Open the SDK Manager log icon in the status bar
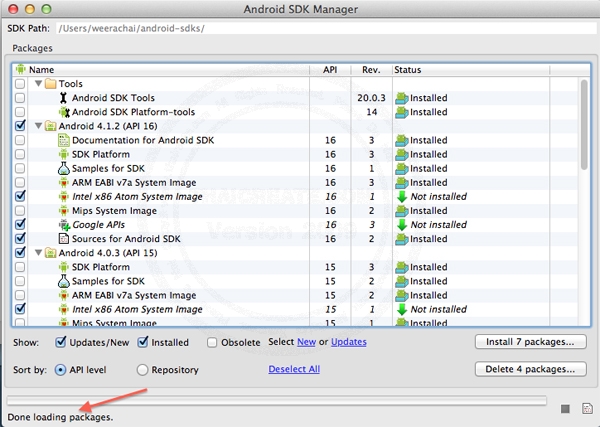 click(x=587, y=408)
